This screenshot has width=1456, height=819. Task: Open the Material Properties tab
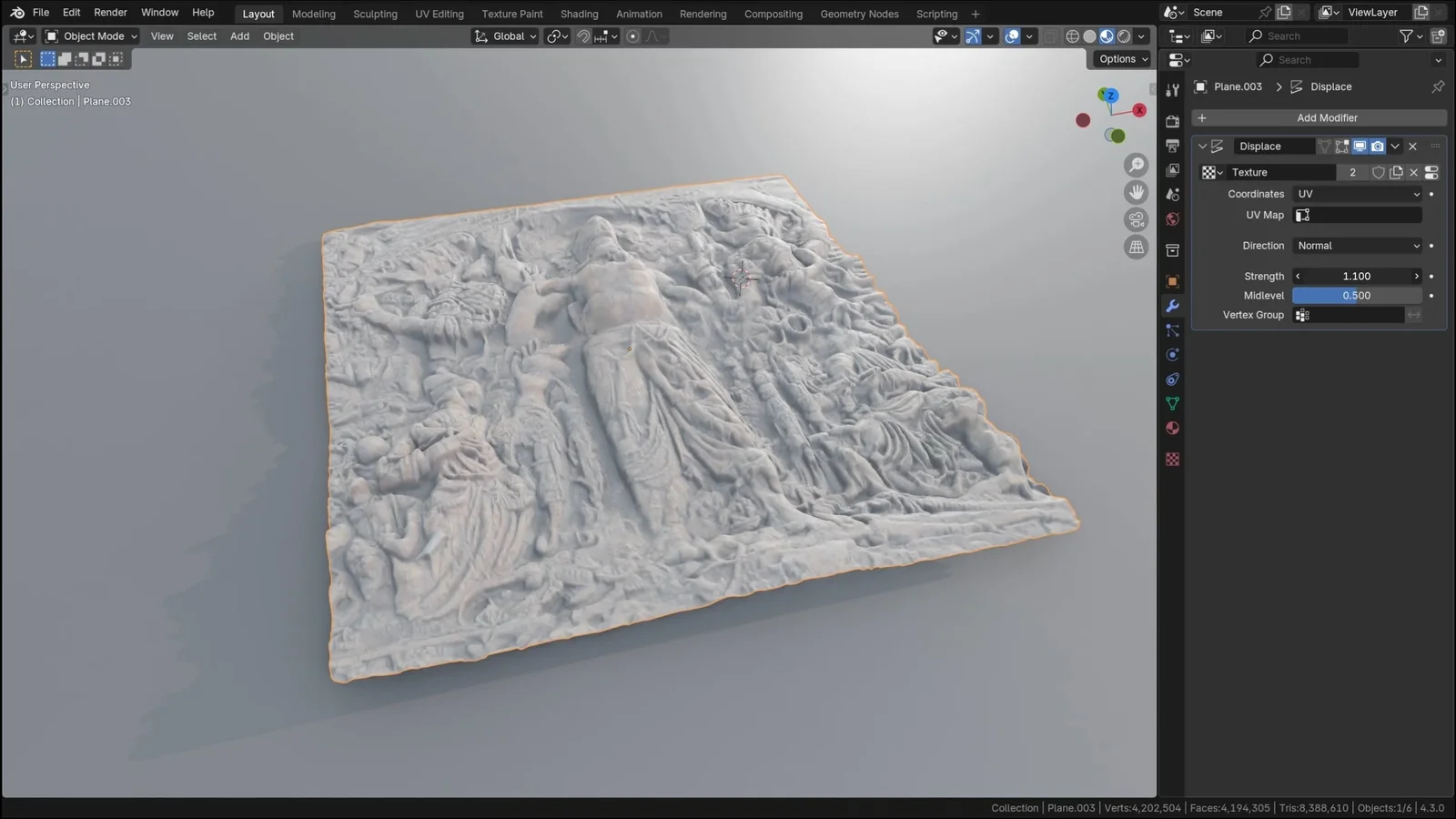point(1172,429)
